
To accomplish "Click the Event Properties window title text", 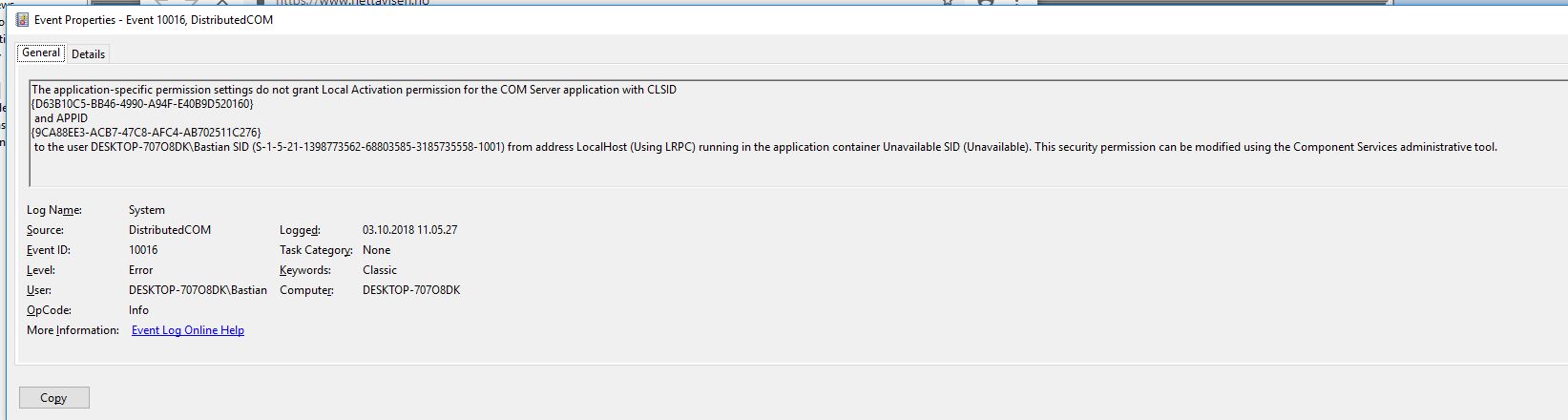I will coord(154,20).
